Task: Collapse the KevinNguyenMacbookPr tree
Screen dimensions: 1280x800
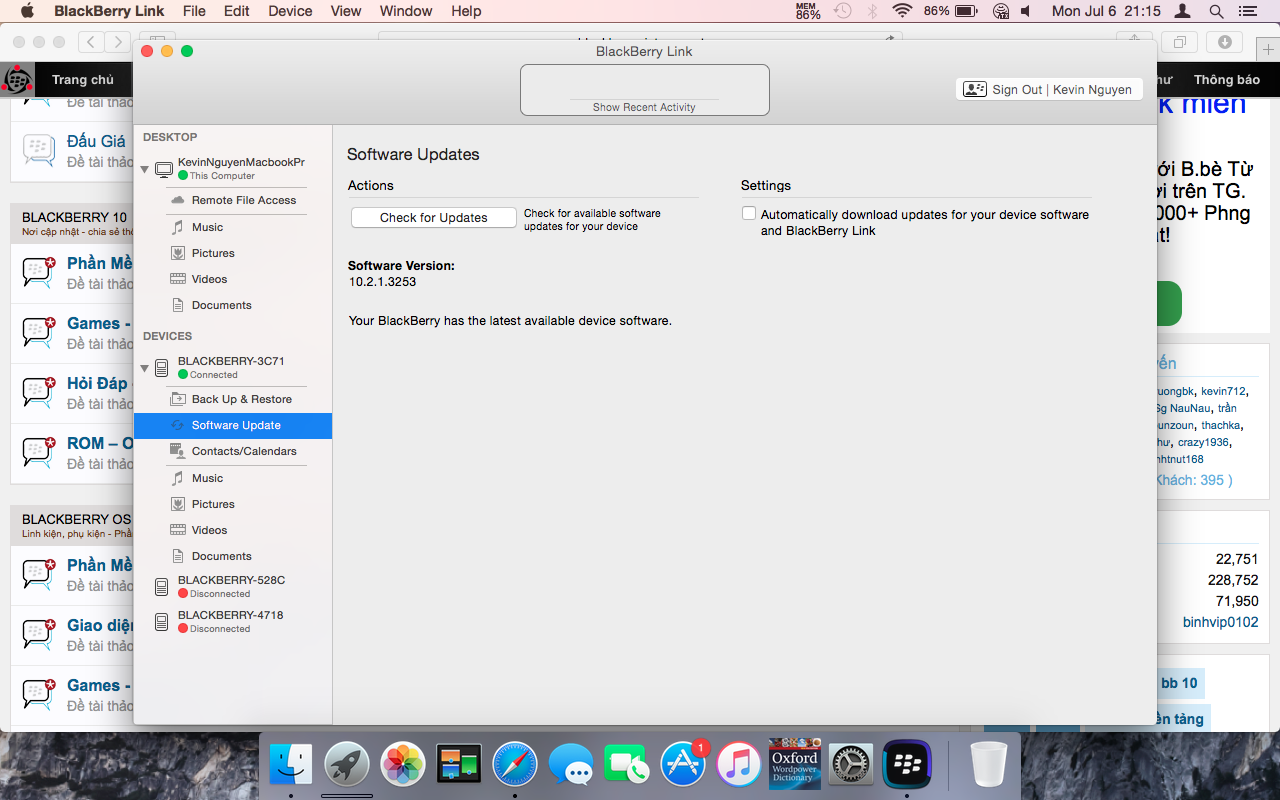Action: click(x=145, y=169)
